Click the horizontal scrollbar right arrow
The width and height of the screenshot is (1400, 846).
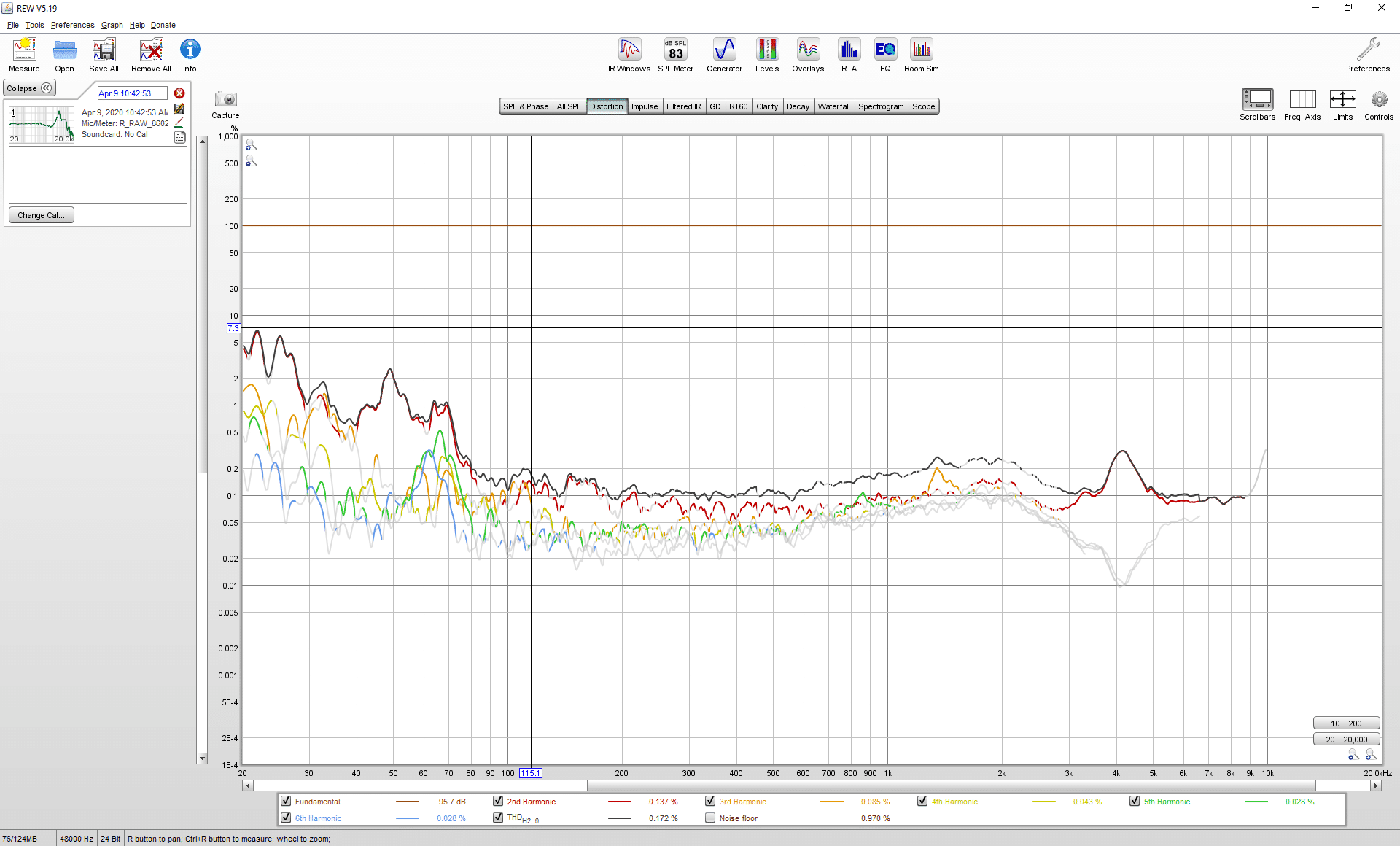(x=1376, y=785)
